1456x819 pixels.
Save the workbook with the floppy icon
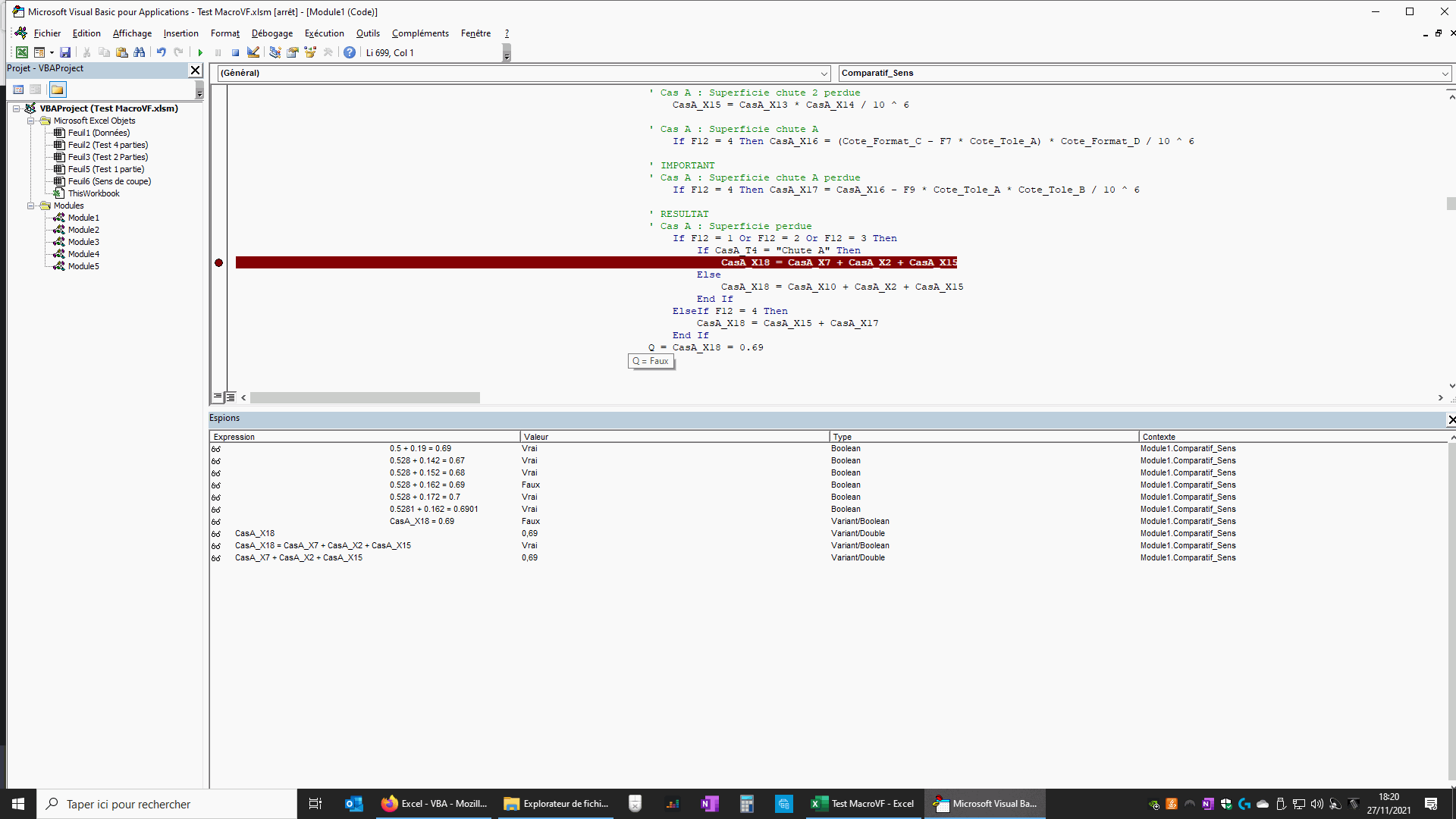click(65, 52)
